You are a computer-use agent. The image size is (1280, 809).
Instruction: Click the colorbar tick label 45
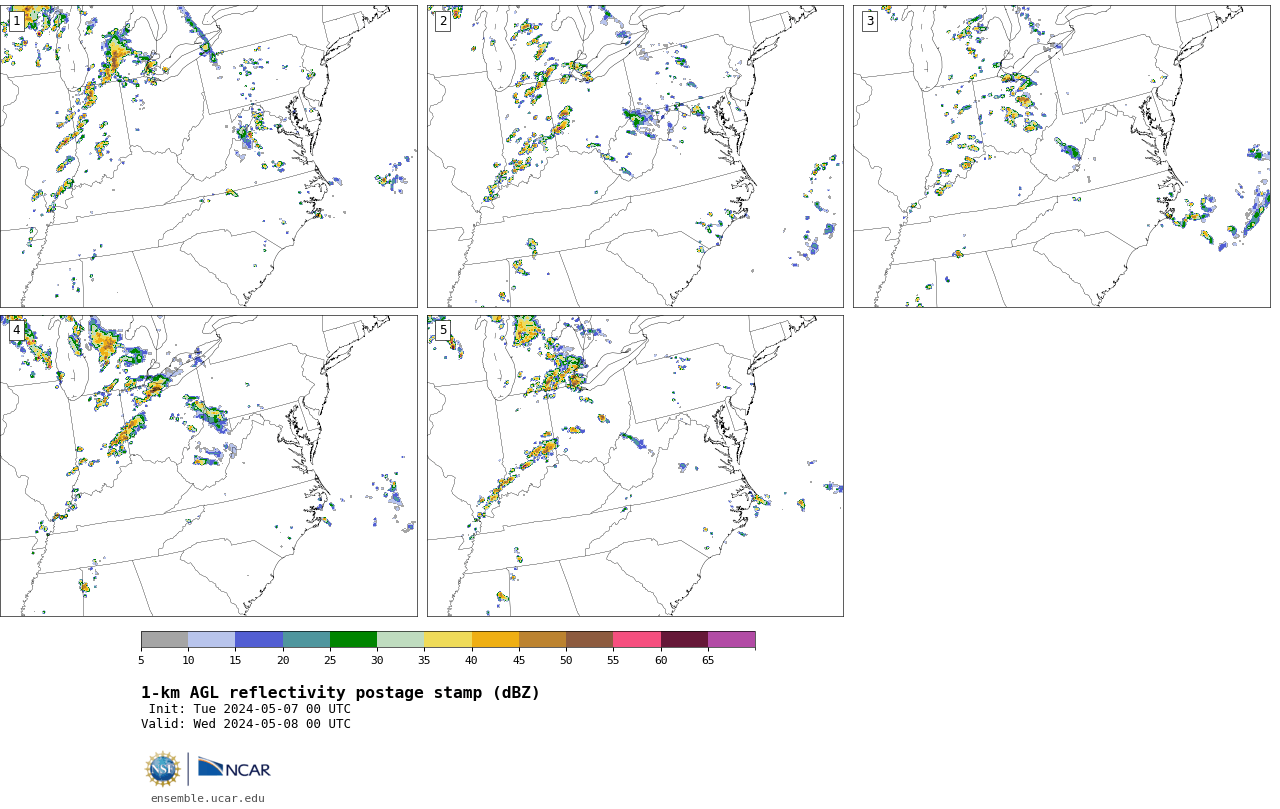pyautogui.click(x=519, y=660)
